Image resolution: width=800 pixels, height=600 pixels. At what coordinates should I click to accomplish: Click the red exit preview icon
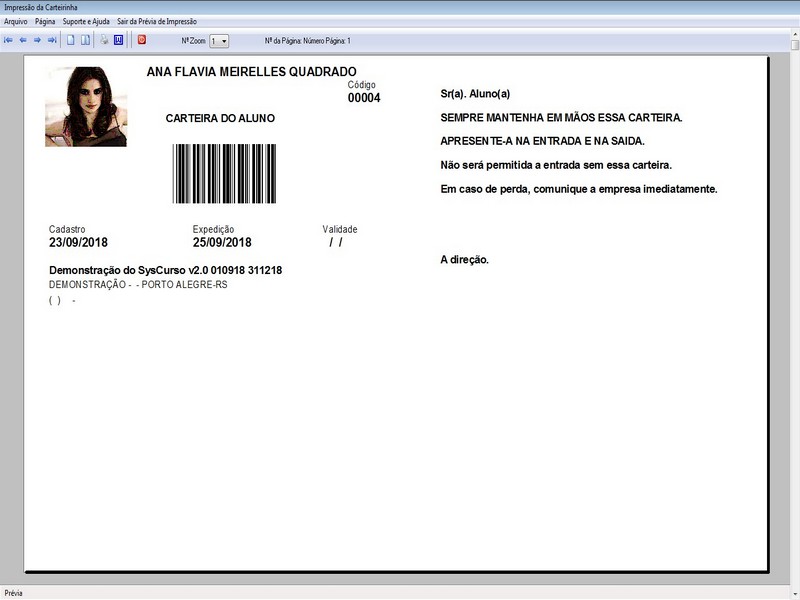click(x=142, y=41)
